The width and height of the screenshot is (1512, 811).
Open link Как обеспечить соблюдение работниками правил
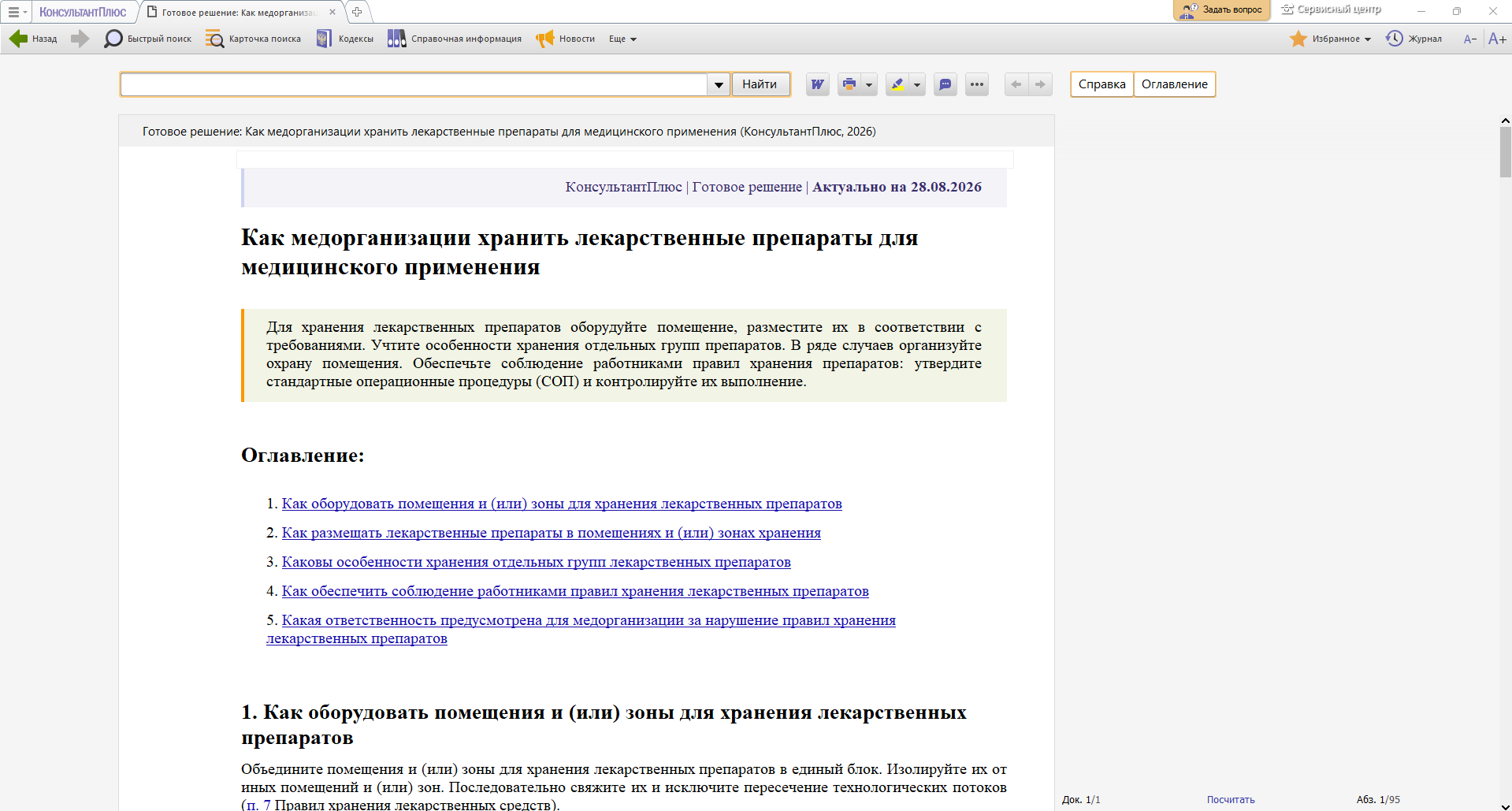pos(575,591)
